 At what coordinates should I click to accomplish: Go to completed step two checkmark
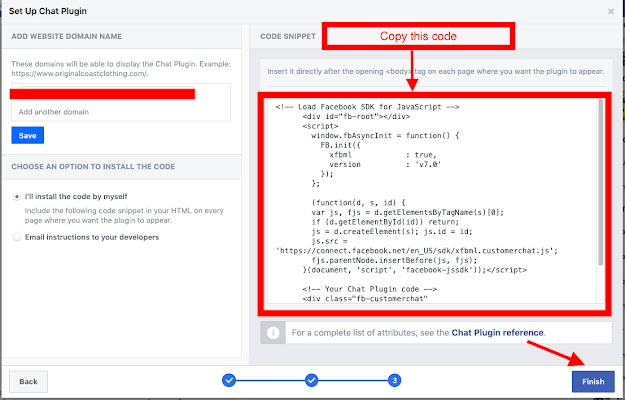tap(311, 380)
